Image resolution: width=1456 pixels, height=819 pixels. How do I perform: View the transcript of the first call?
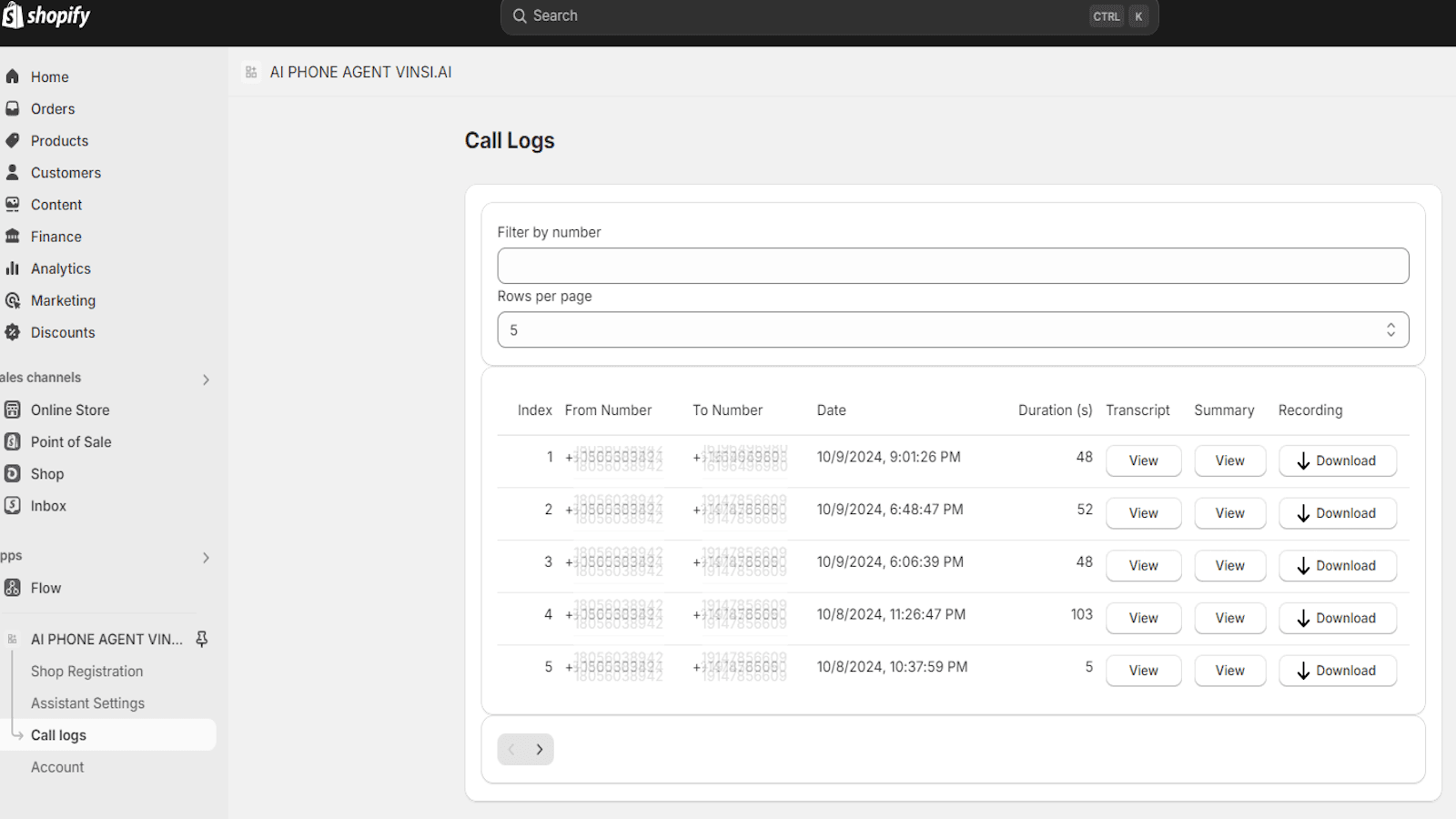tap(1143, 460)
